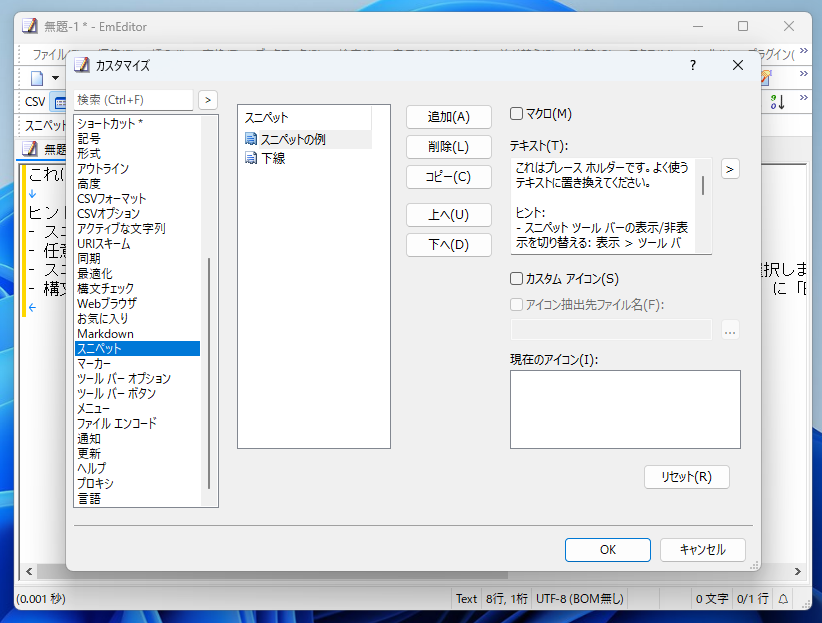Select ツール バー オプション category

click(x=137, y=379)
